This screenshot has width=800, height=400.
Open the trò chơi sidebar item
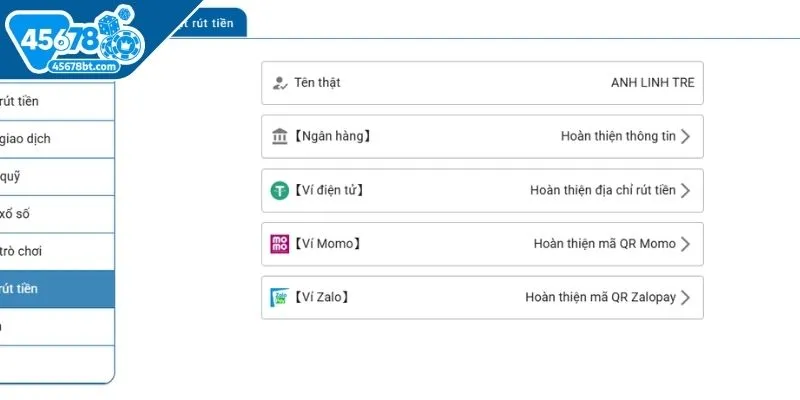point(57,252)
